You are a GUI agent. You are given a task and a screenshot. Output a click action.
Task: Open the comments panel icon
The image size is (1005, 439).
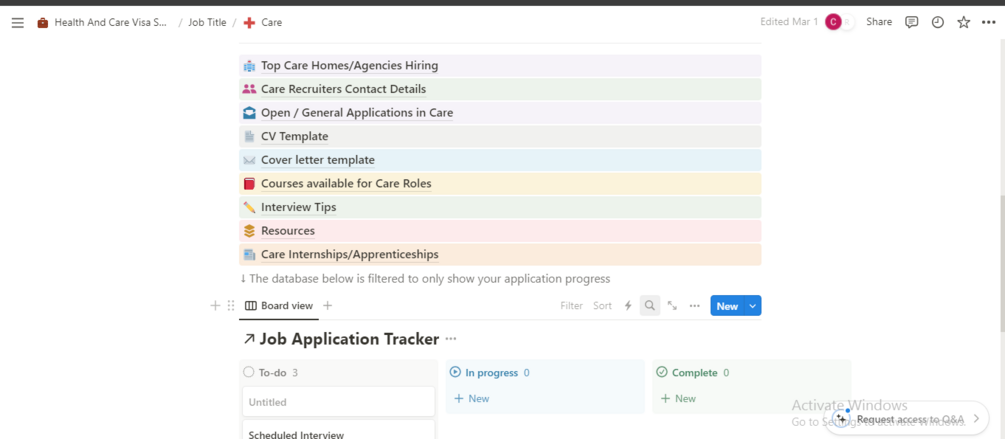tap(911, 22)
